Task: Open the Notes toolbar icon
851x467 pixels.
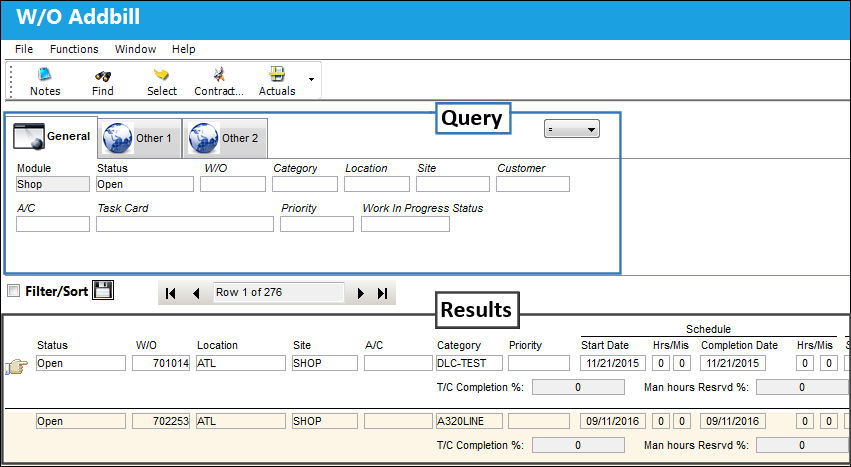Action: (45, 81)
